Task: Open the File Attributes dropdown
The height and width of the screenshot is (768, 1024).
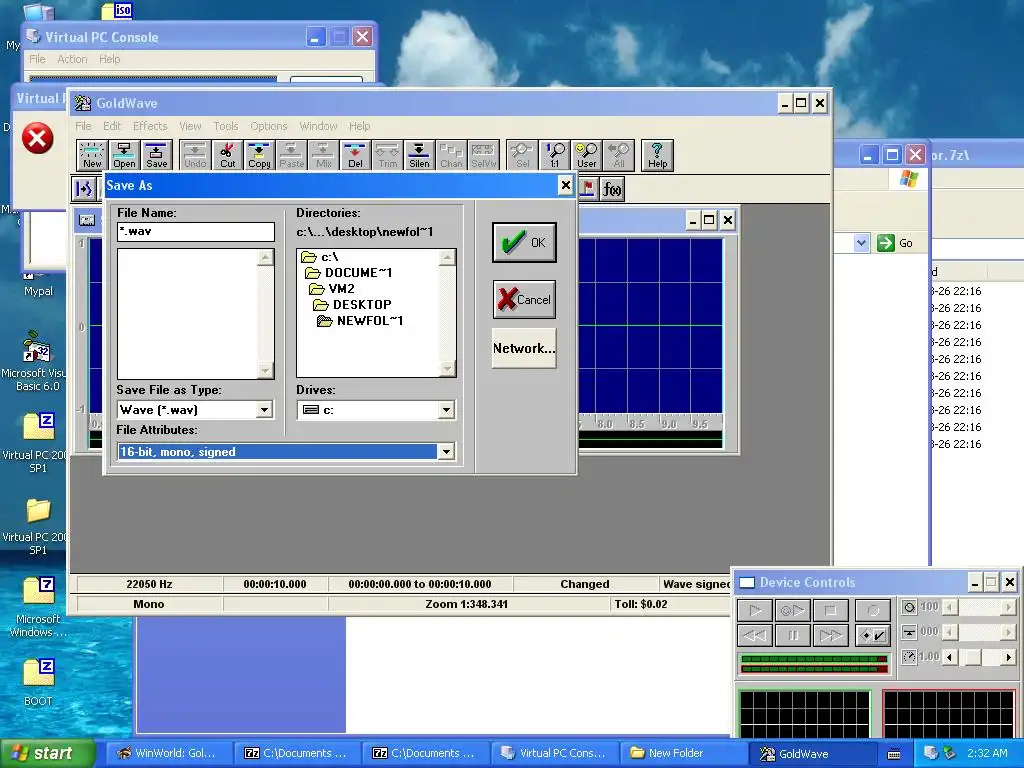Action: [x=446, y=452]
